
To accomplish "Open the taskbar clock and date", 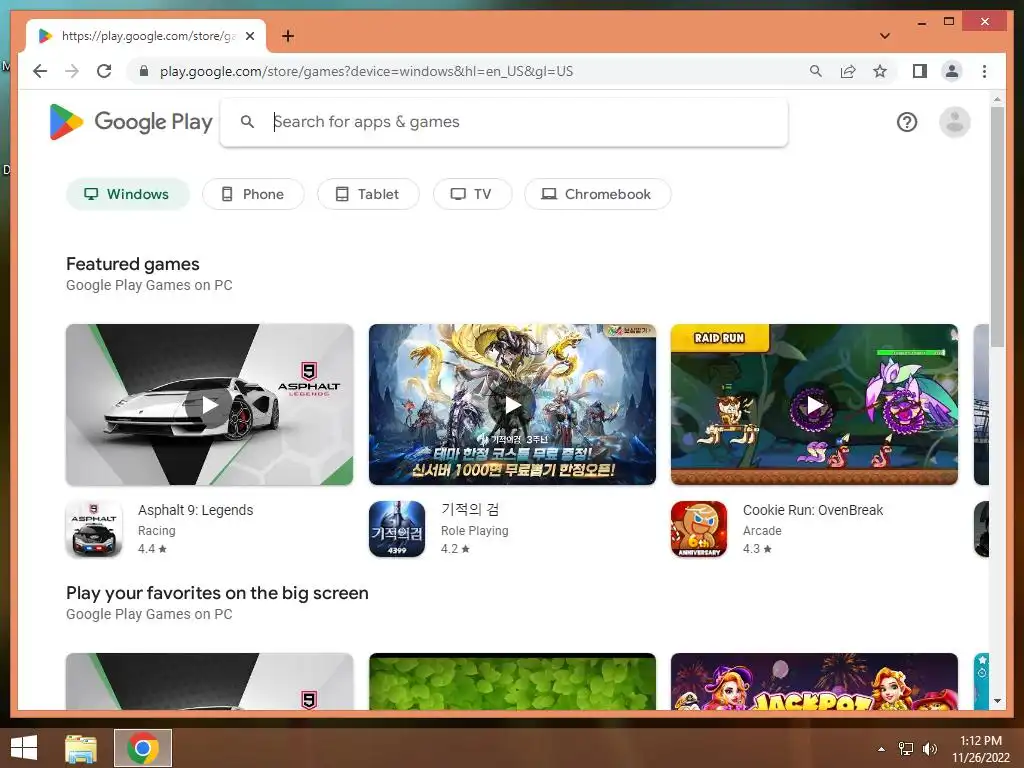I will [981, 749].
